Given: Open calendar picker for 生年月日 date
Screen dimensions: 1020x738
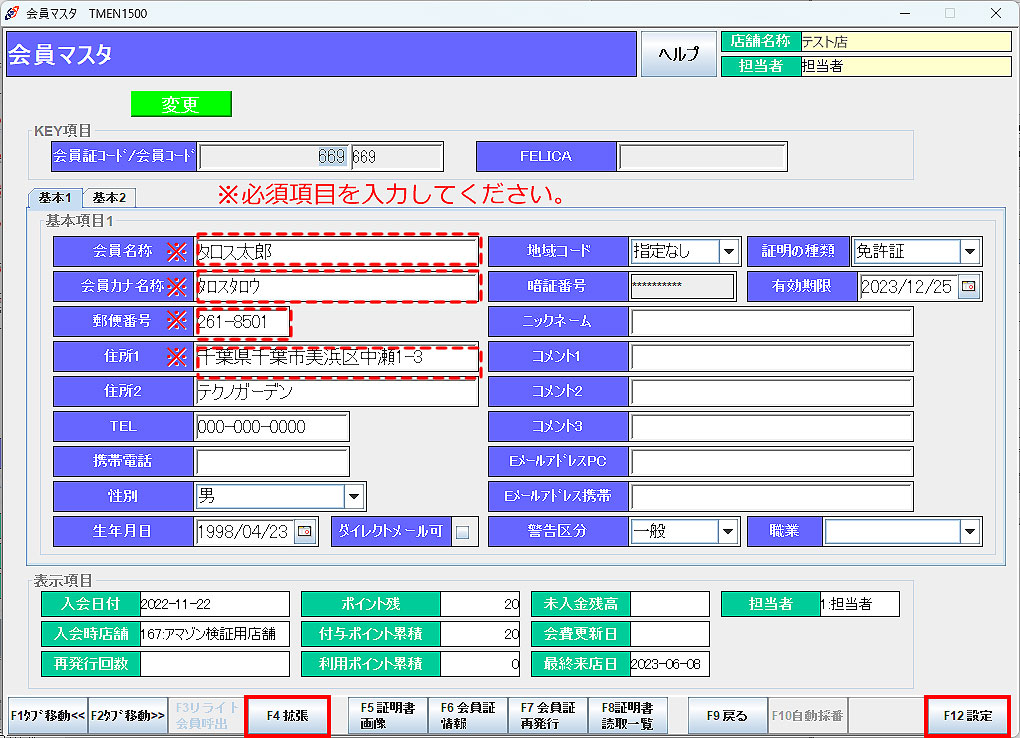Looking at the screenshot, I should point(304,531).
